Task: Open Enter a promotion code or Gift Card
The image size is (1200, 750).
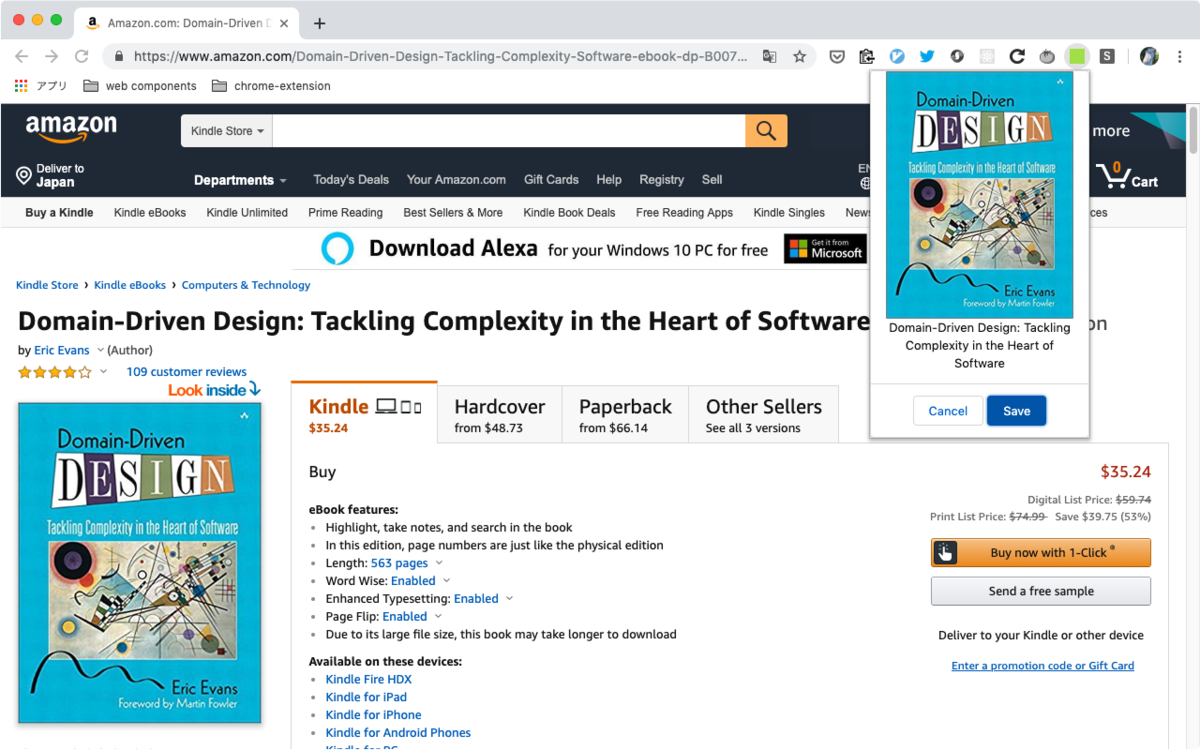Action: click(1042, 666)
